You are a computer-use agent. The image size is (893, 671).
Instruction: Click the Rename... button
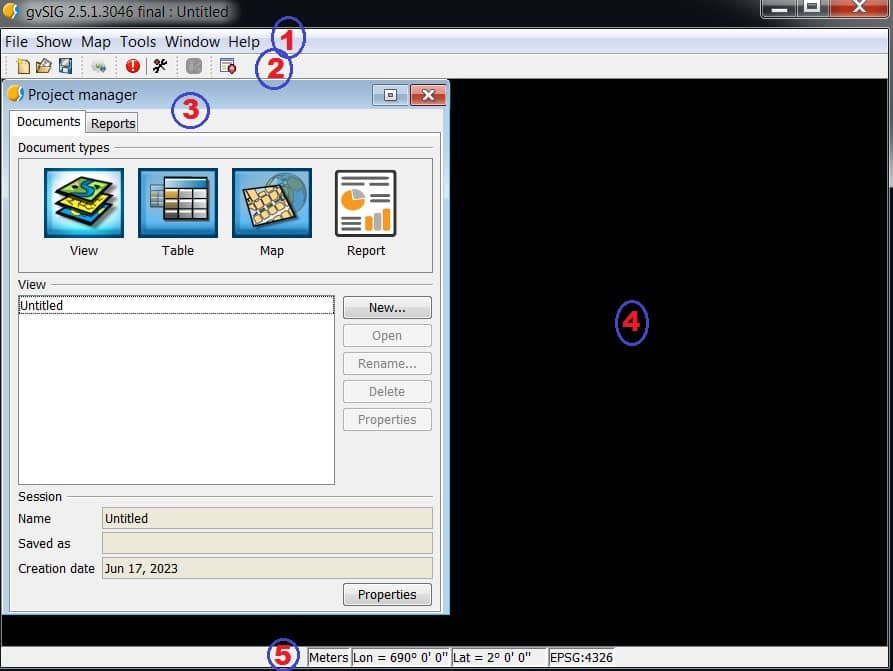387,363
